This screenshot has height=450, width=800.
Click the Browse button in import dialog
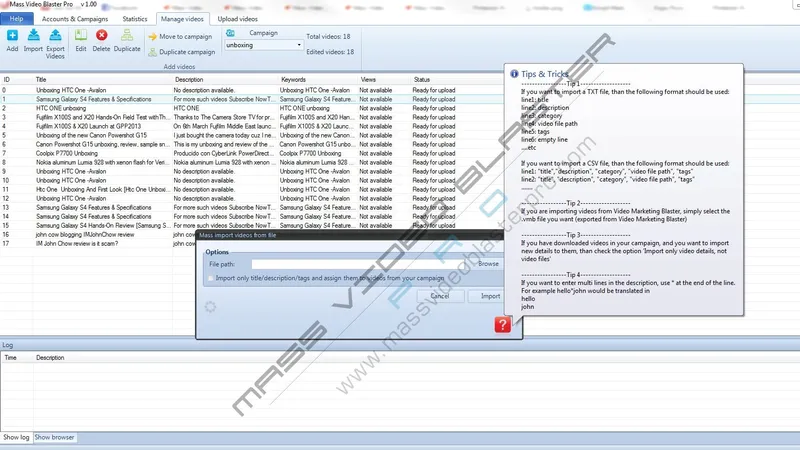[488, 264]
